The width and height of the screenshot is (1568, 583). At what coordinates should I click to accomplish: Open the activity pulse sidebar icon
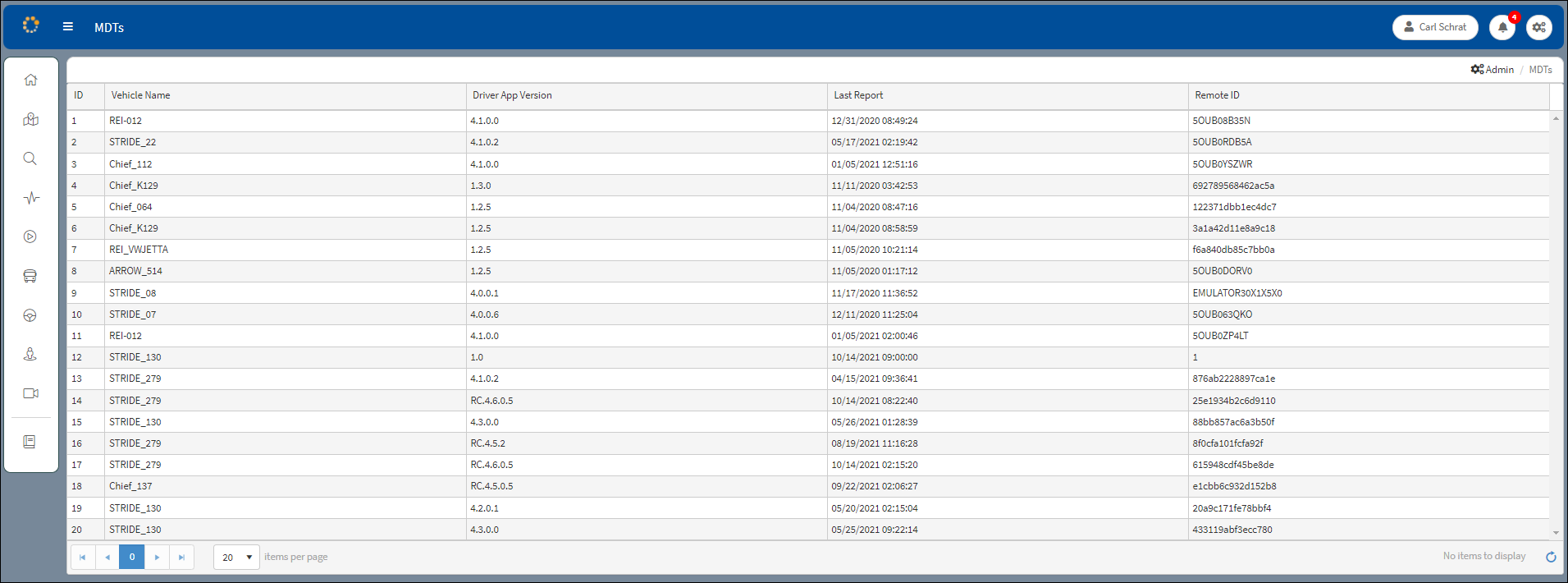click(30, 198)
